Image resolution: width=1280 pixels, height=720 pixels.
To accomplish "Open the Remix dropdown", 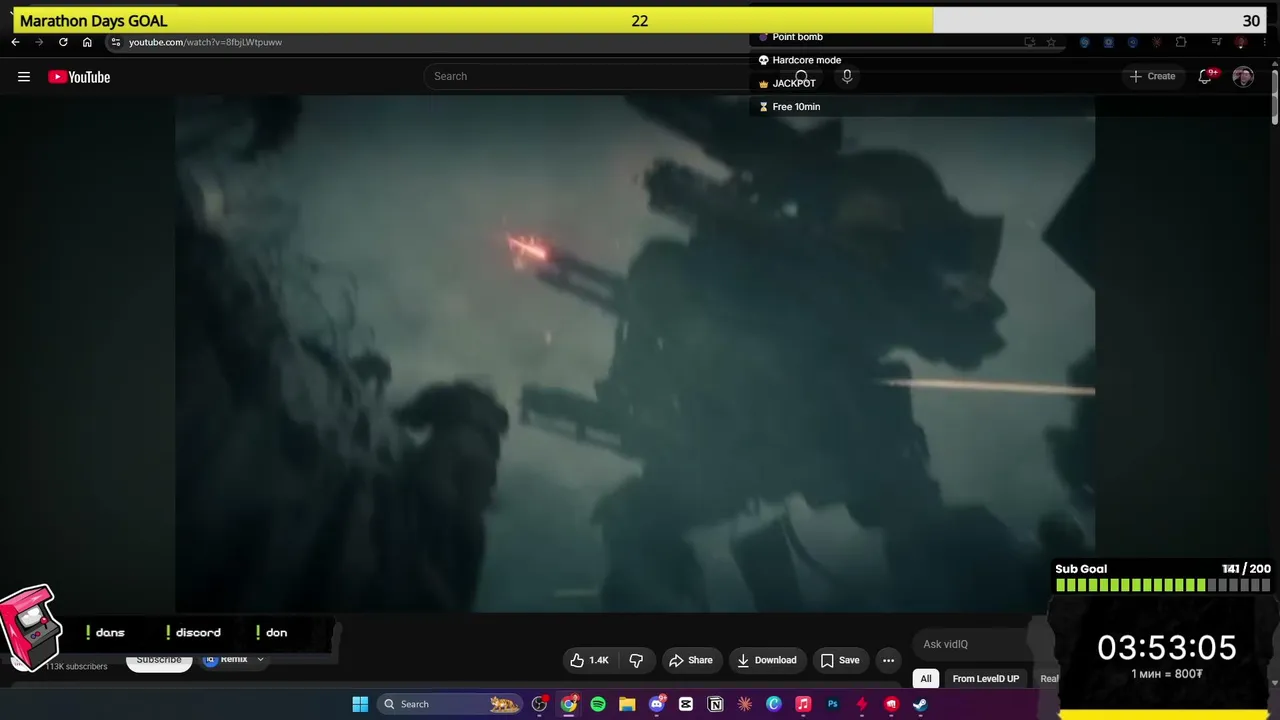I will [x=234, y=660].
